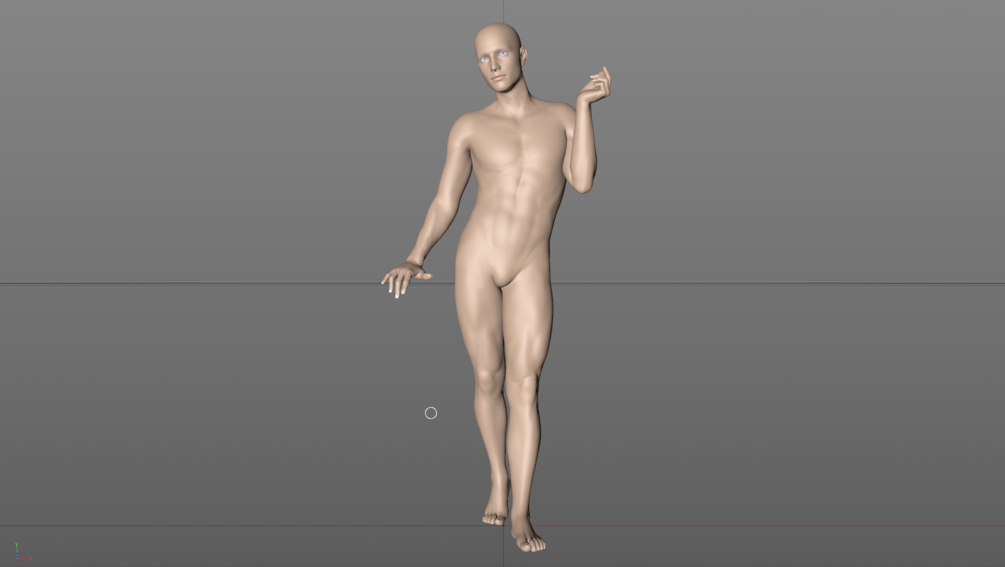Click the XYZ axis orientation gizmo

pos(22,552)
